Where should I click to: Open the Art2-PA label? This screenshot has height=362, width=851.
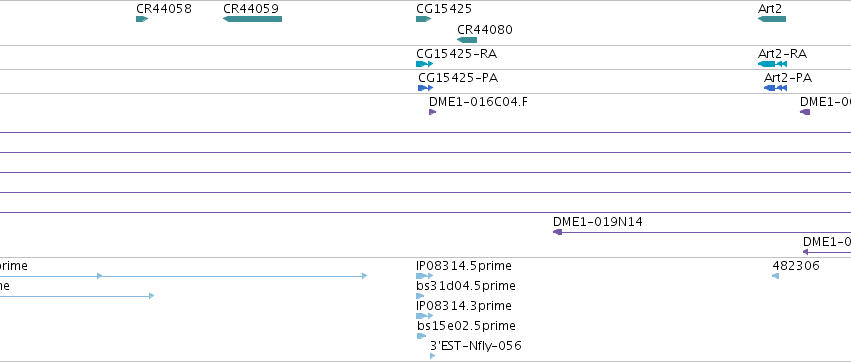click(x=788, y=78)
